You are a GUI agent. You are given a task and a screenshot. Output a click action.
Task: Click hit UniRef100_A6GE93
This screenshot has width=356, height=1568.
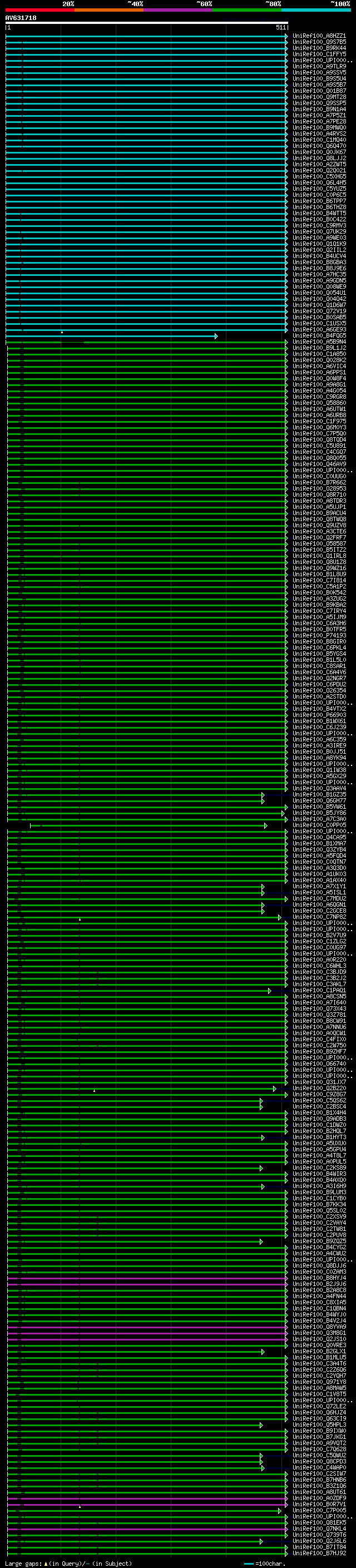(x=319, y=330)
